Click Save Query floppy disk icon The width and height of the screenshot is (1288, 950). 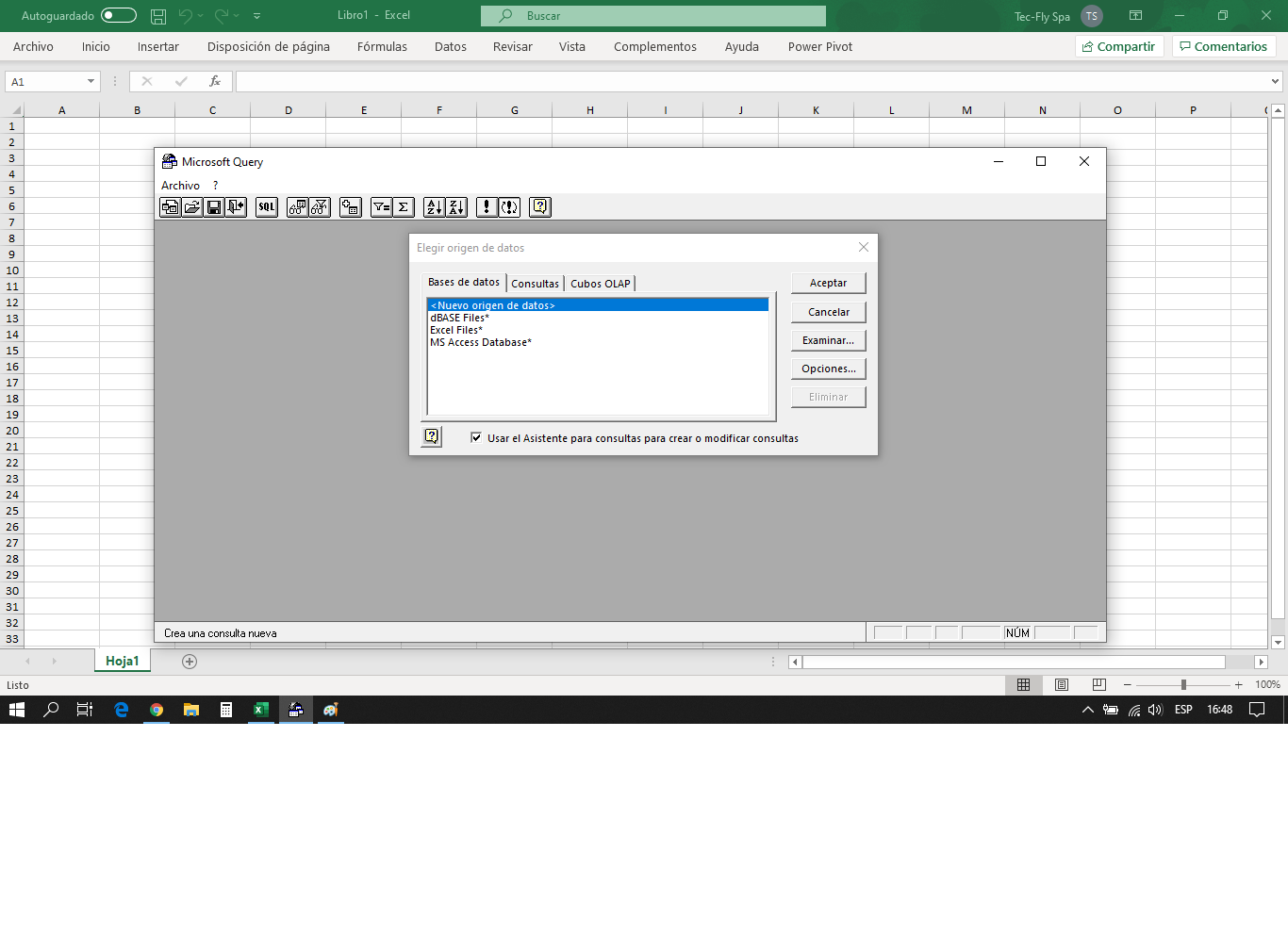(214, 207)
